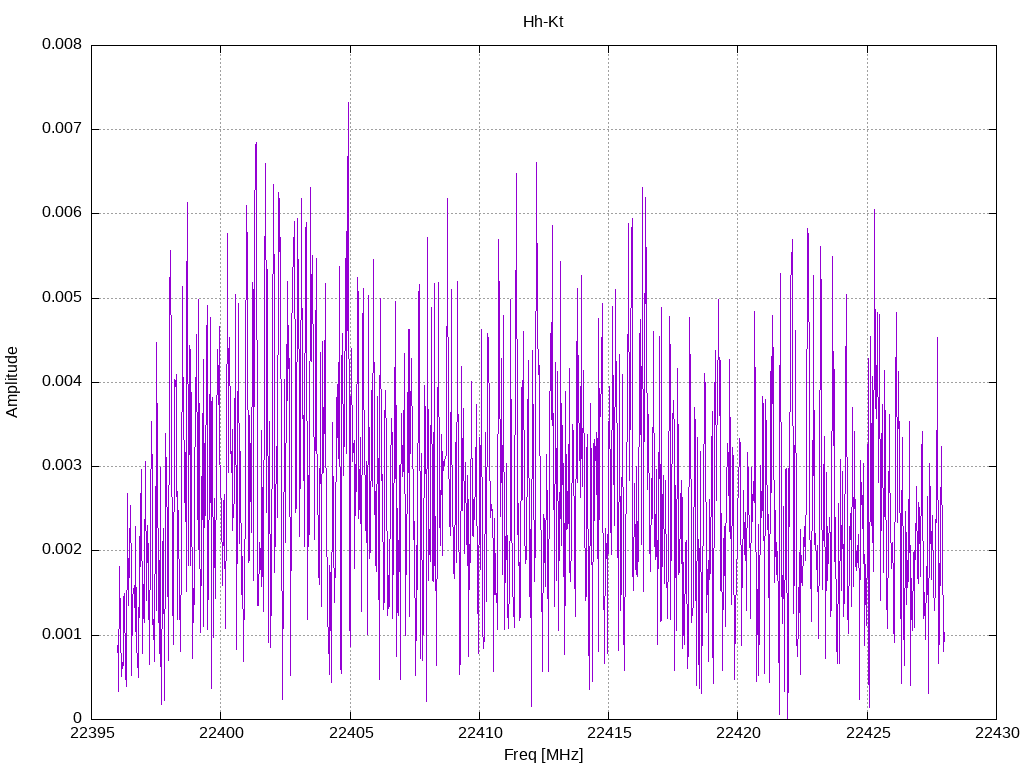The height and width of the screenshot is (768, 1024).
Task: Click the 0.005 y-axis tick label
Action: pyautogui.click(x=62, y=298)
